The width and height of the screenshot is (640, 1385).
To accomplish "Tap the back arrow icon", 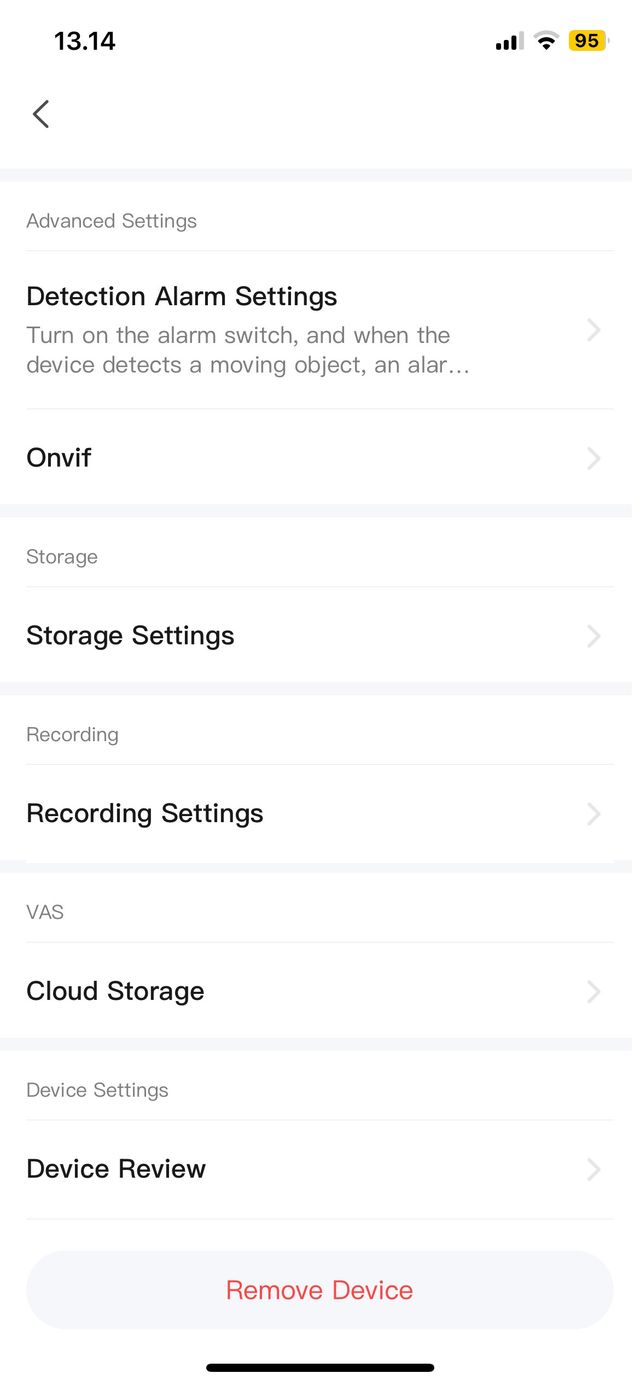I will point(41,114).
